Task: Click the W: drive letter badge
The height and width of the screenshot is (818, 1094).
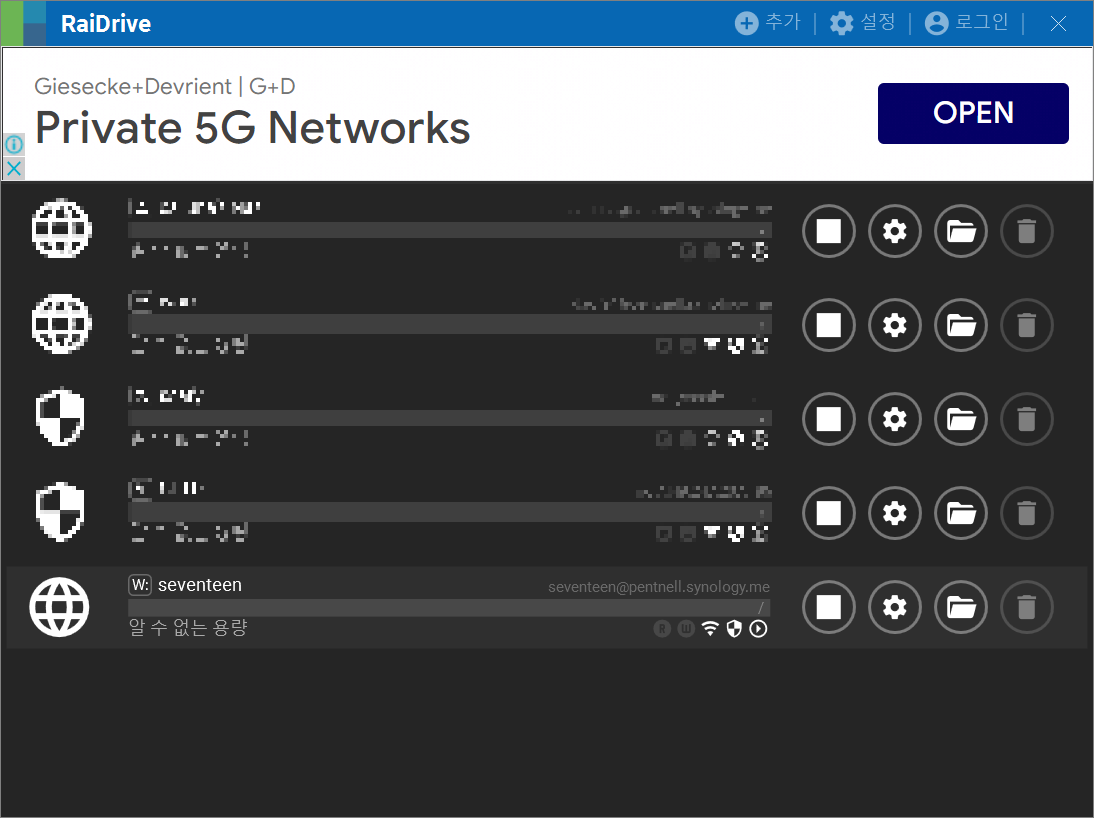Action: [140, 585]
